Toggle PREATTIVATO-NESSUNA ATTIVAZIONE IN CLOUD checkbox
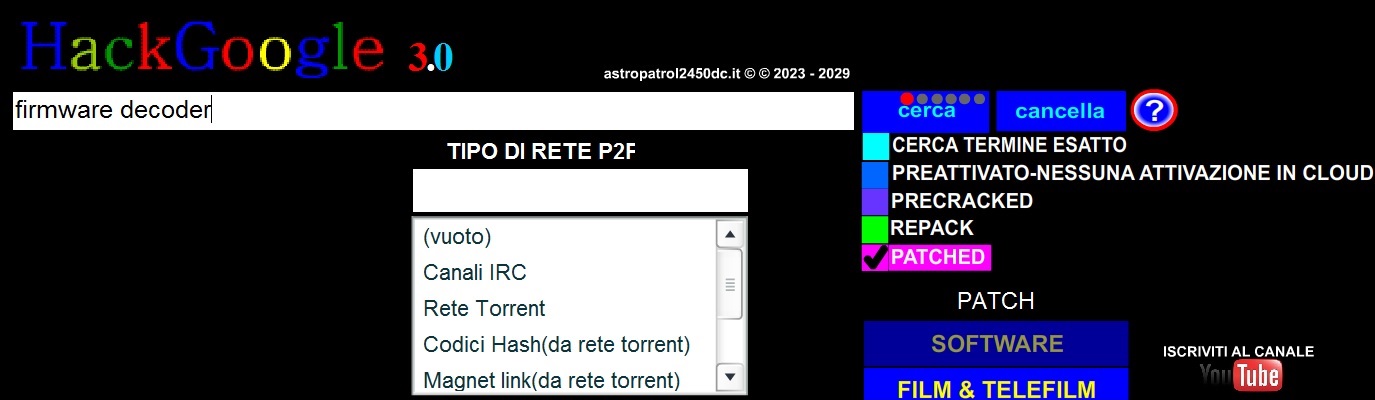 875,174
